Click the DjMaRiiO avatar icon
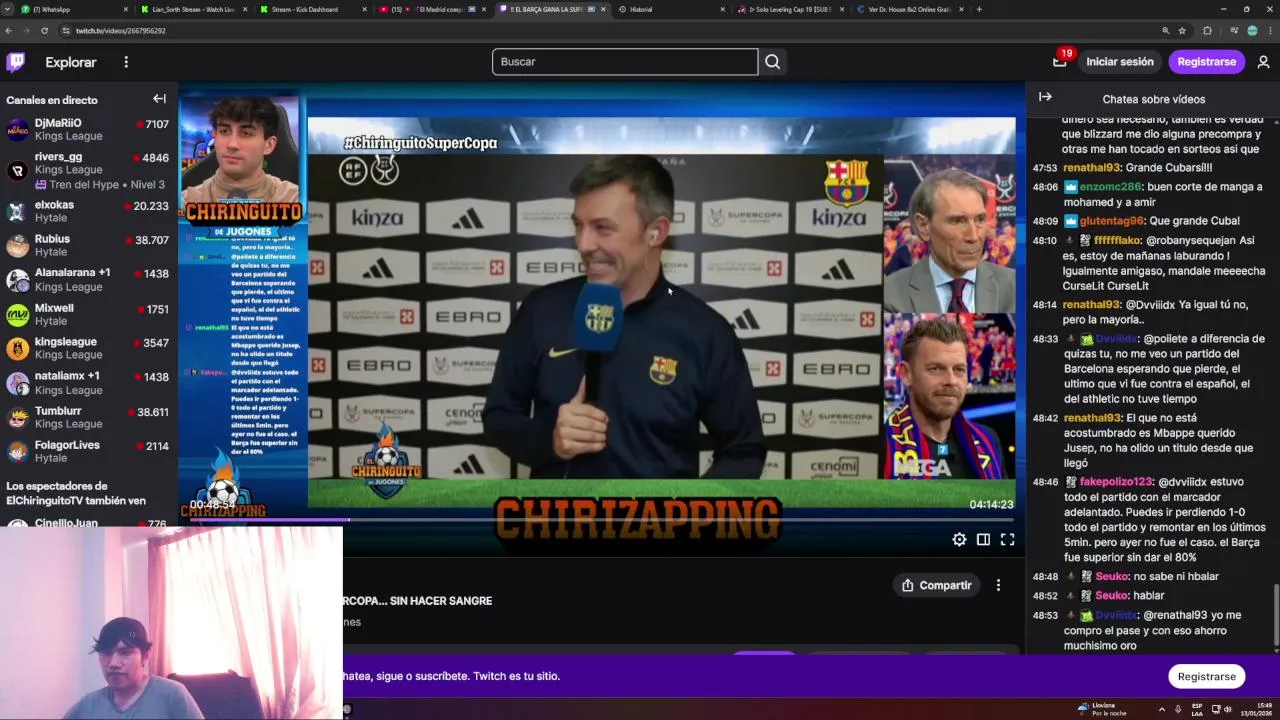Screen dimensions: 1280x720 tap(18, 130)
